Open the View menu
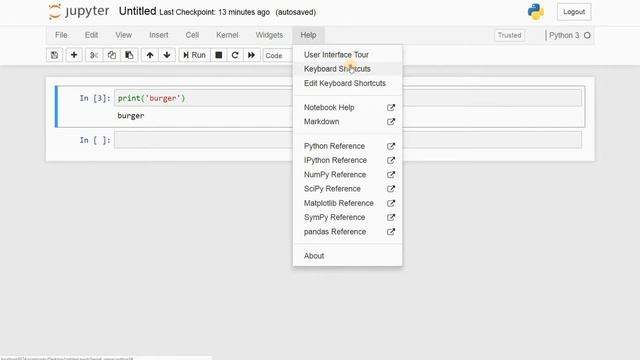The height and width of the screenshot is (360, 640). coord(123,35)
